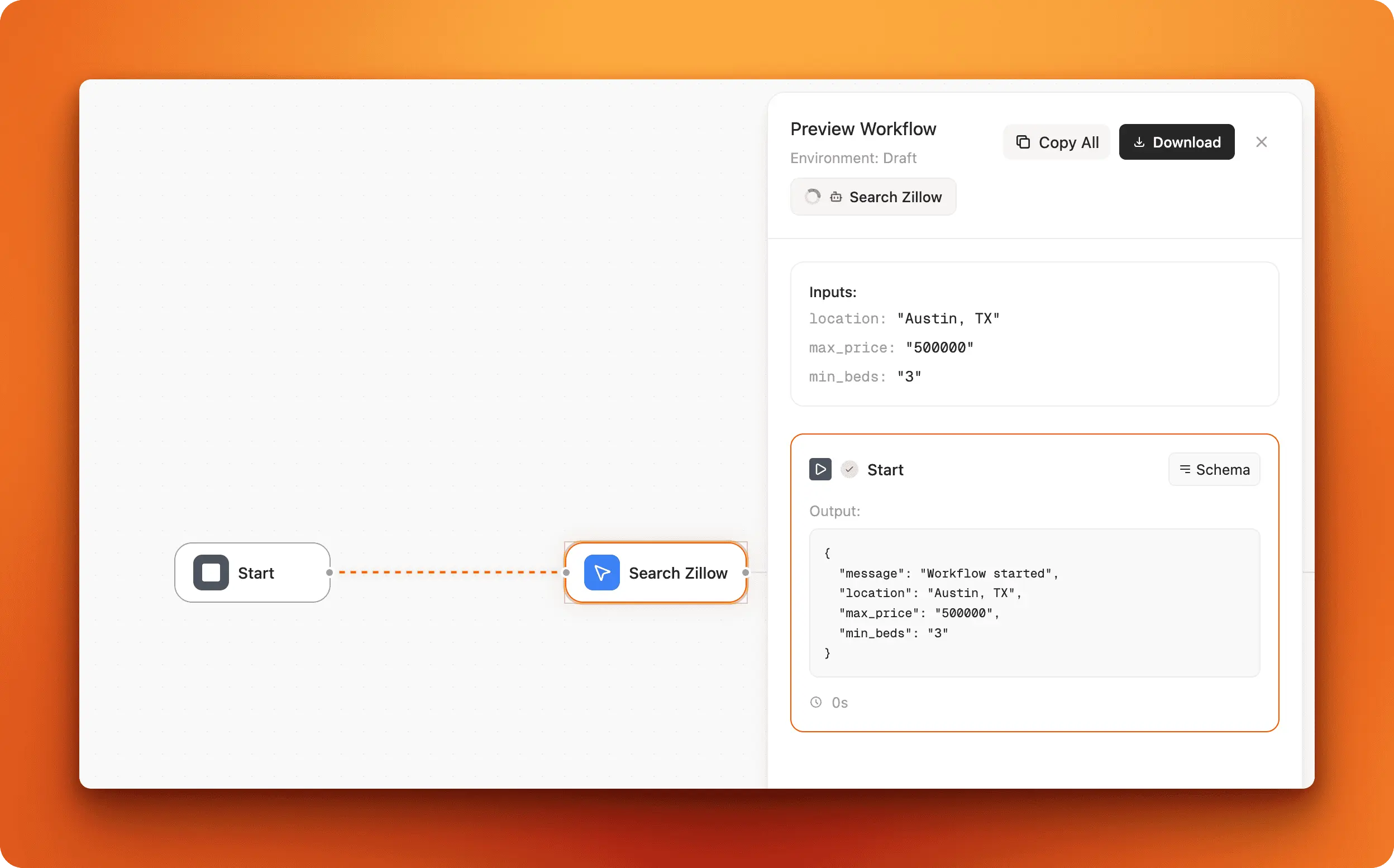This screenshot has width=1394, height=868.
Task: Click the play icon beside the Start step
Action: click(820, 469)
